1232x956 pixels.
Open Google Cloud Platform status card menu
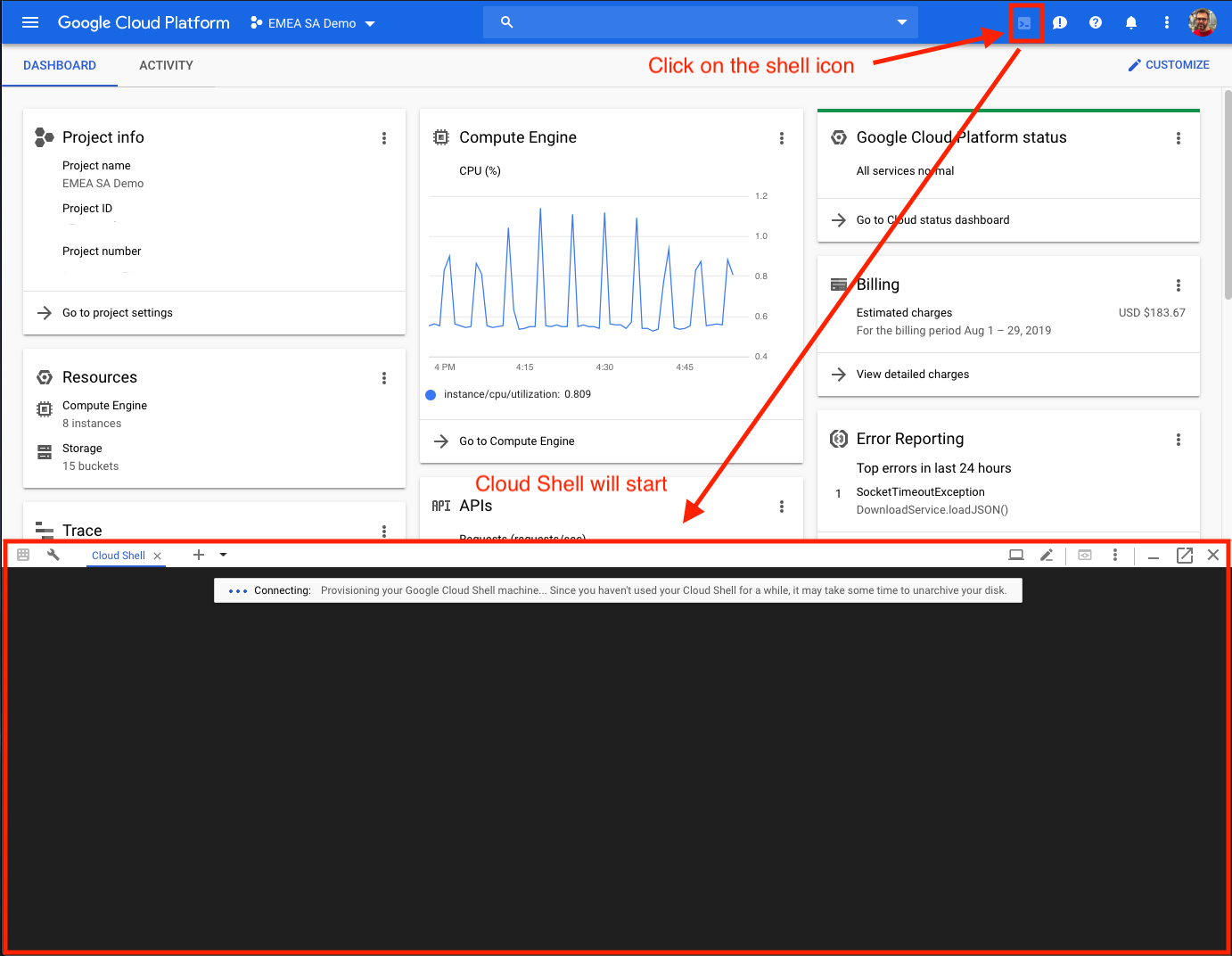point(1179,138)
